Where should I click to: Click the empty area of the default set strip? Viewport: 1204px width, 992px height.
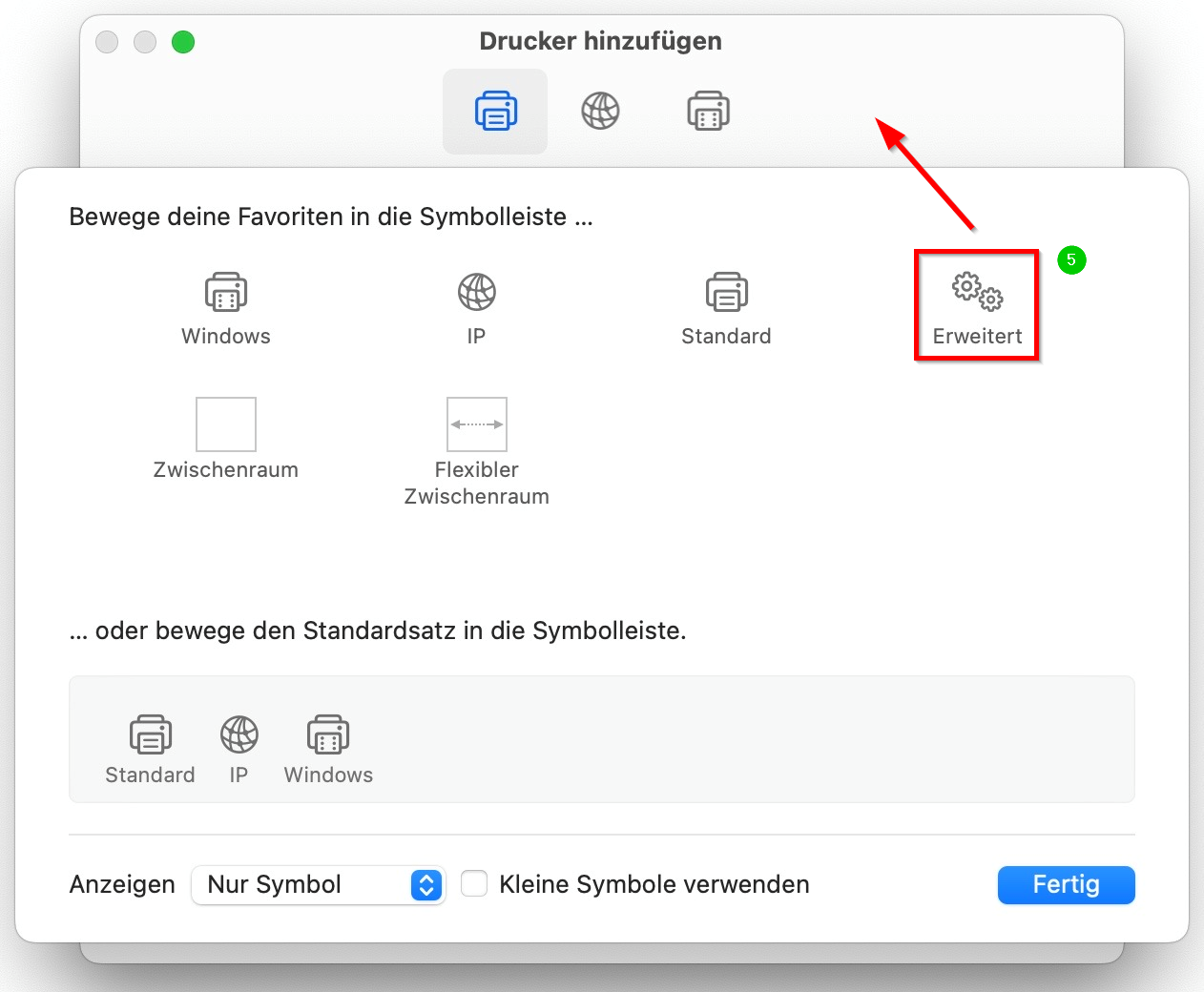[x=744, y=739]
